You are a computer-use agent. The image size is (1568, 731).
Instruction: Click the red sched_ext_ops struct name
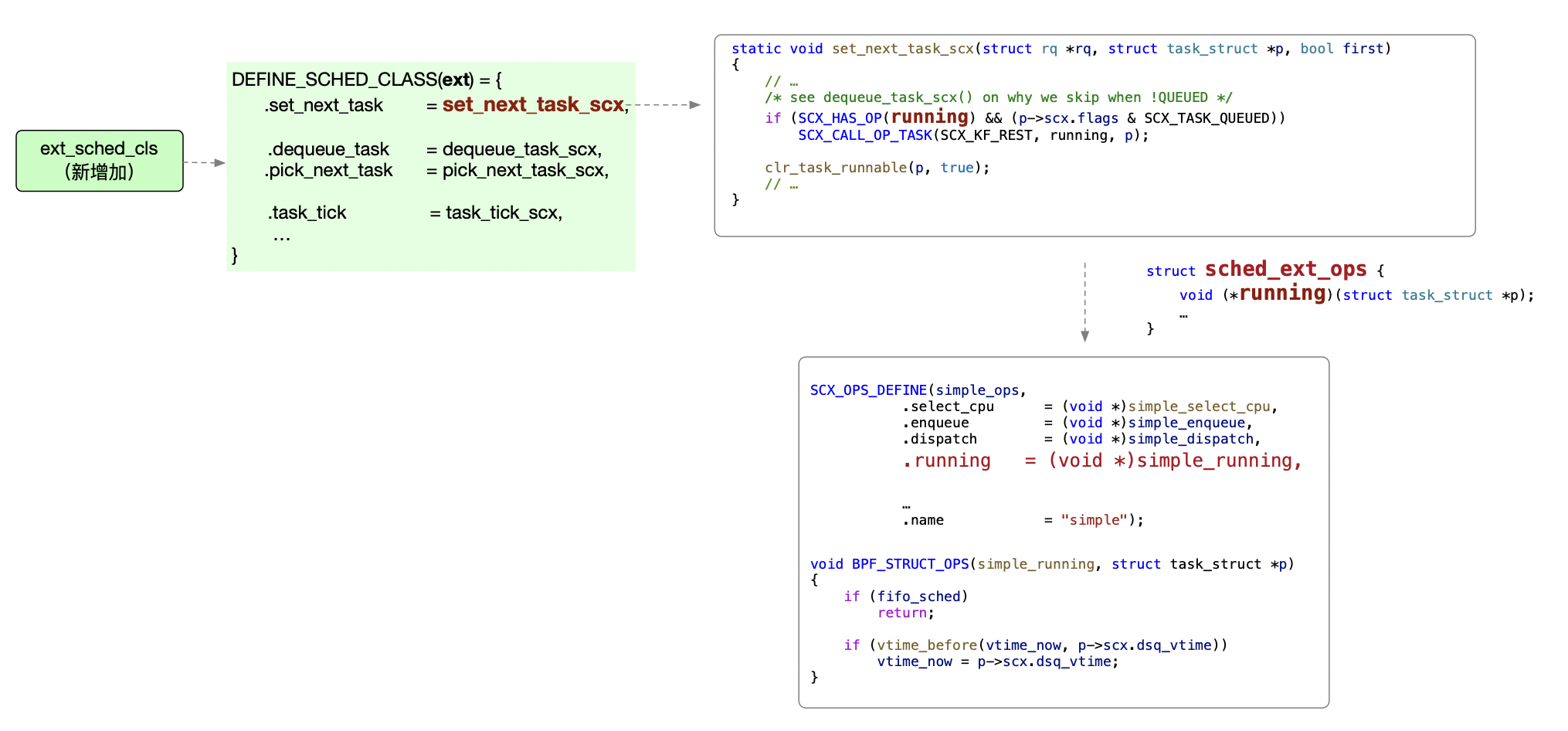1286,269
